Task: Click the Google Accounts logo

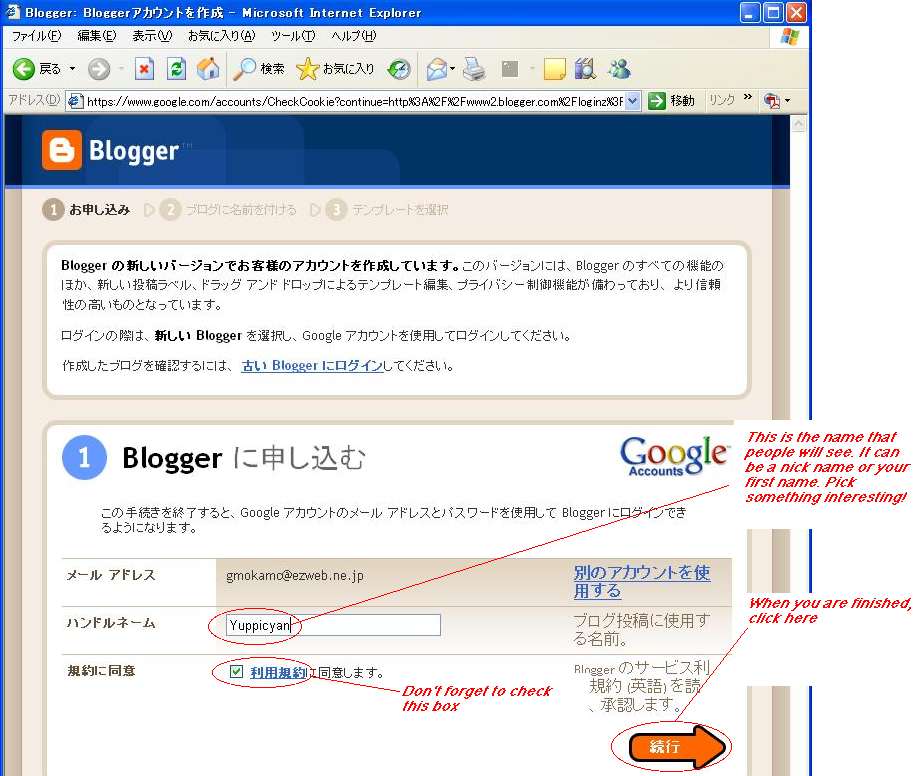Action: (674, 456)
